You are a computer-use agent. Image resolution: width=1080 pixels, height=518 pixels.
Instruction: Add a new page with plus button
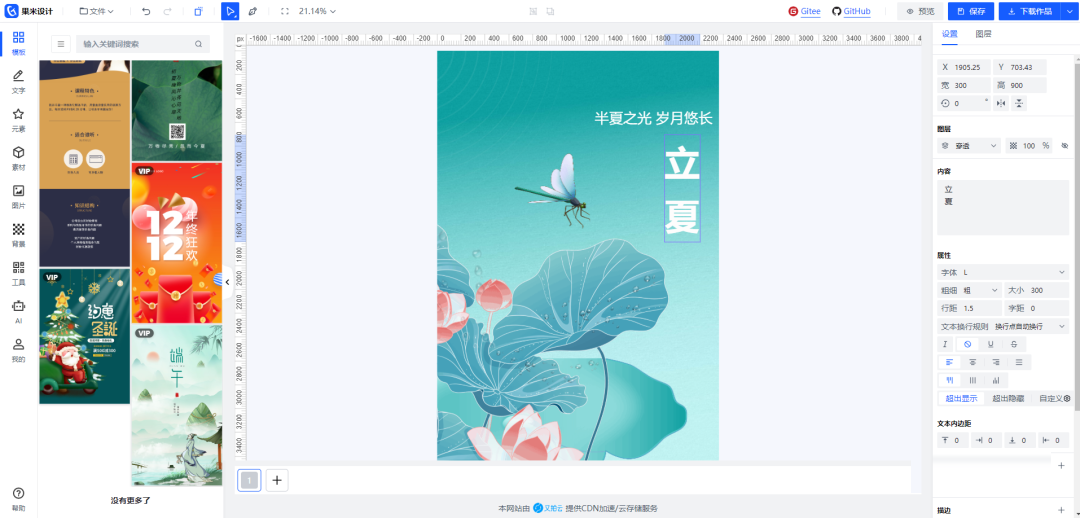pyautogui.click(x=277, y=480)
